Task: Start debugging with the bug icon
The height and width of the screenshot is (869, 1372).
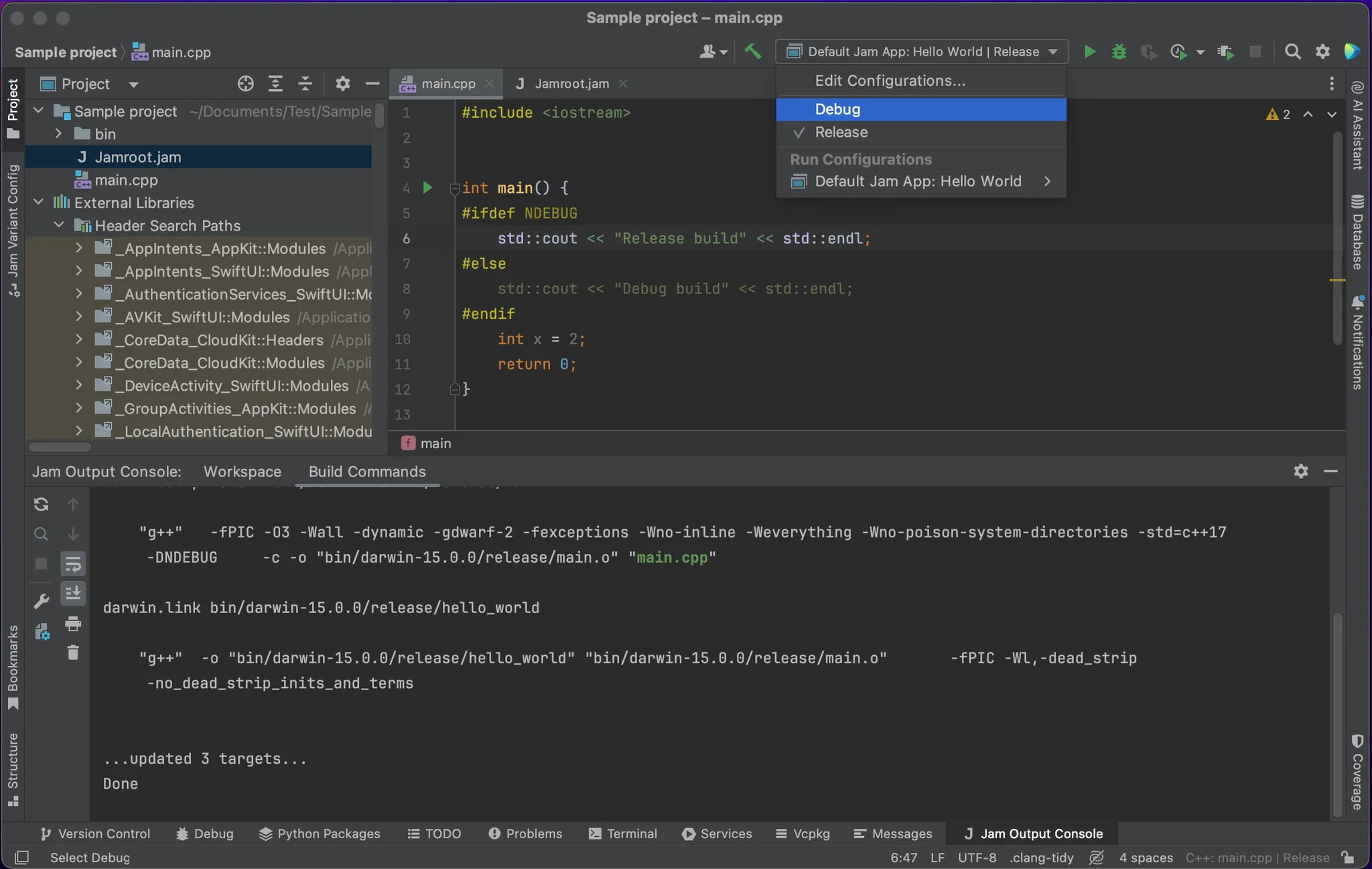Action: point(1119,52)
